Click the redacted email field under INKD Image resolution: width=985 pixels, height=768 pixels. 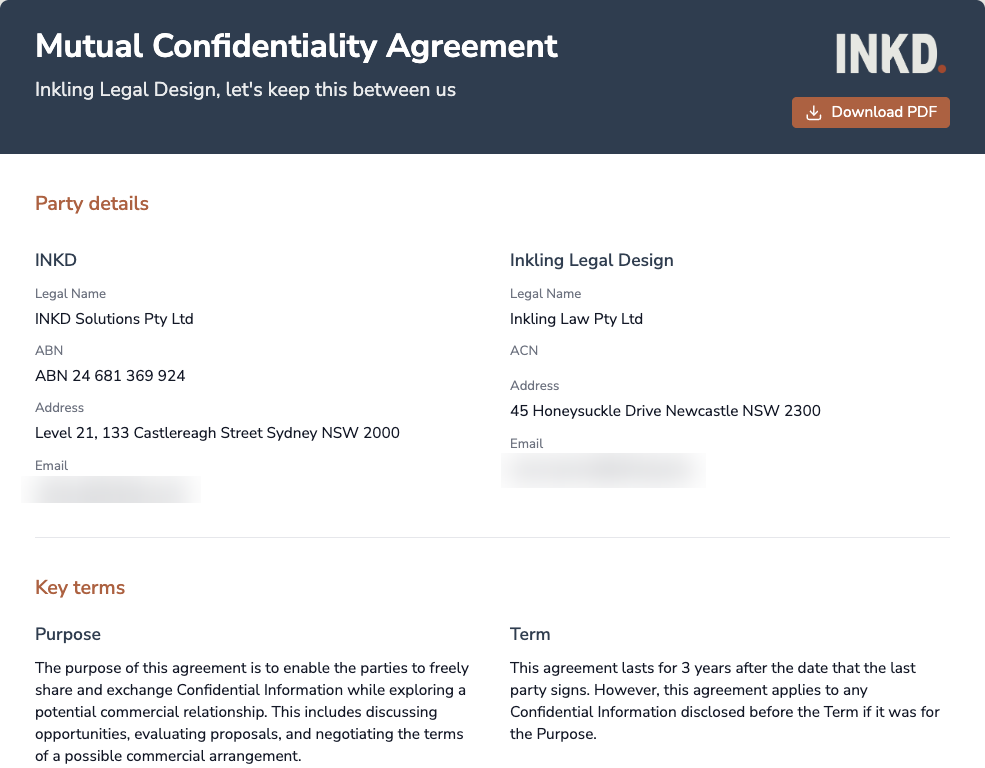click(112, 489)
